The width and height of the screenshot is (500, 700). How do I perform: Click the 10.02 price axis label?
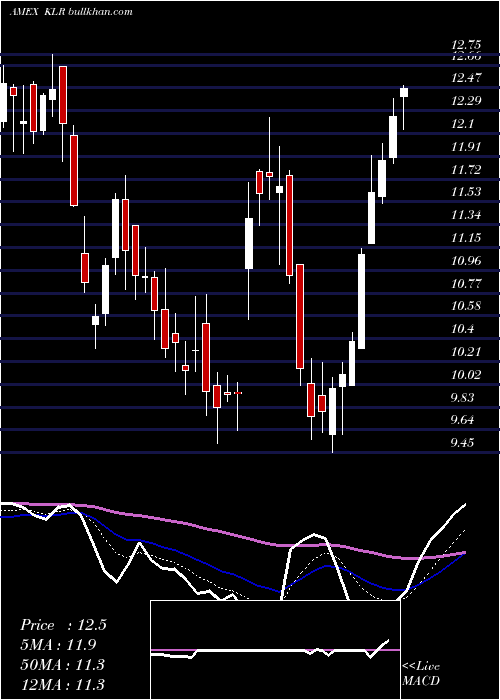click(x=466, y=375)
